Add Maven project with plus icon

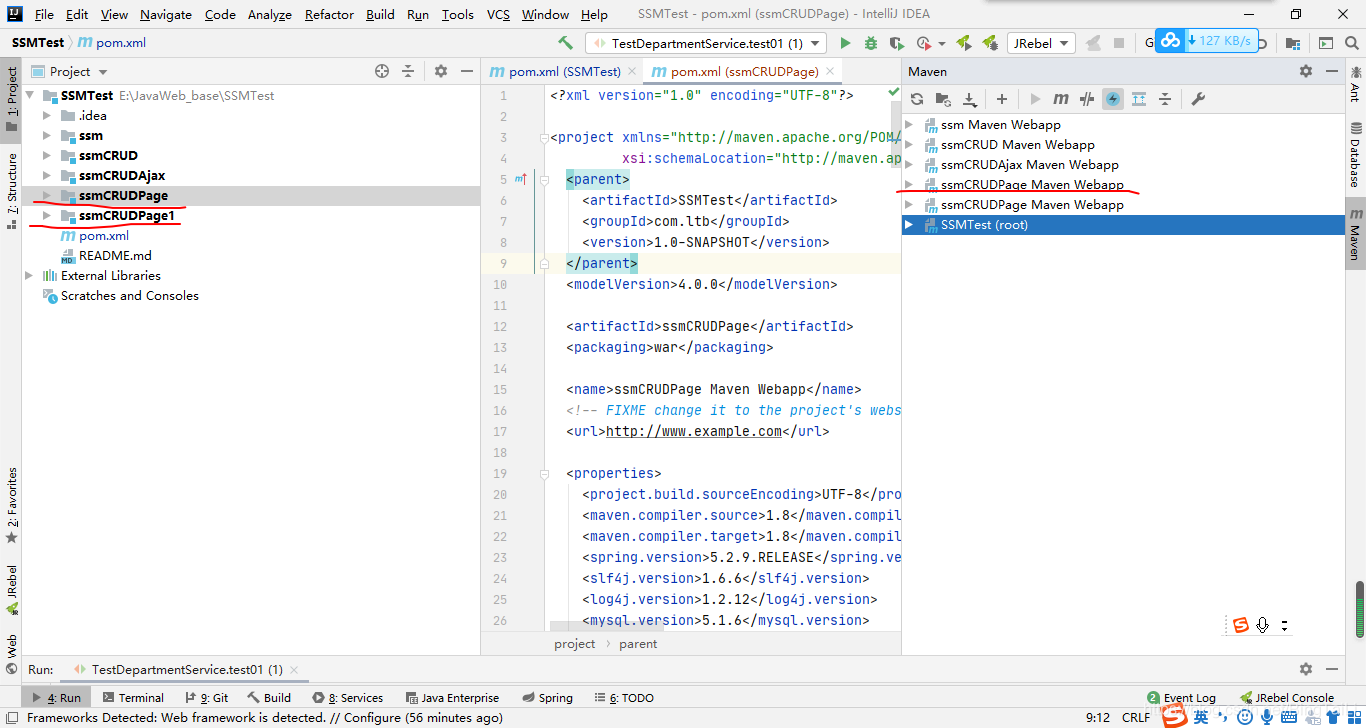[1002, 99]
